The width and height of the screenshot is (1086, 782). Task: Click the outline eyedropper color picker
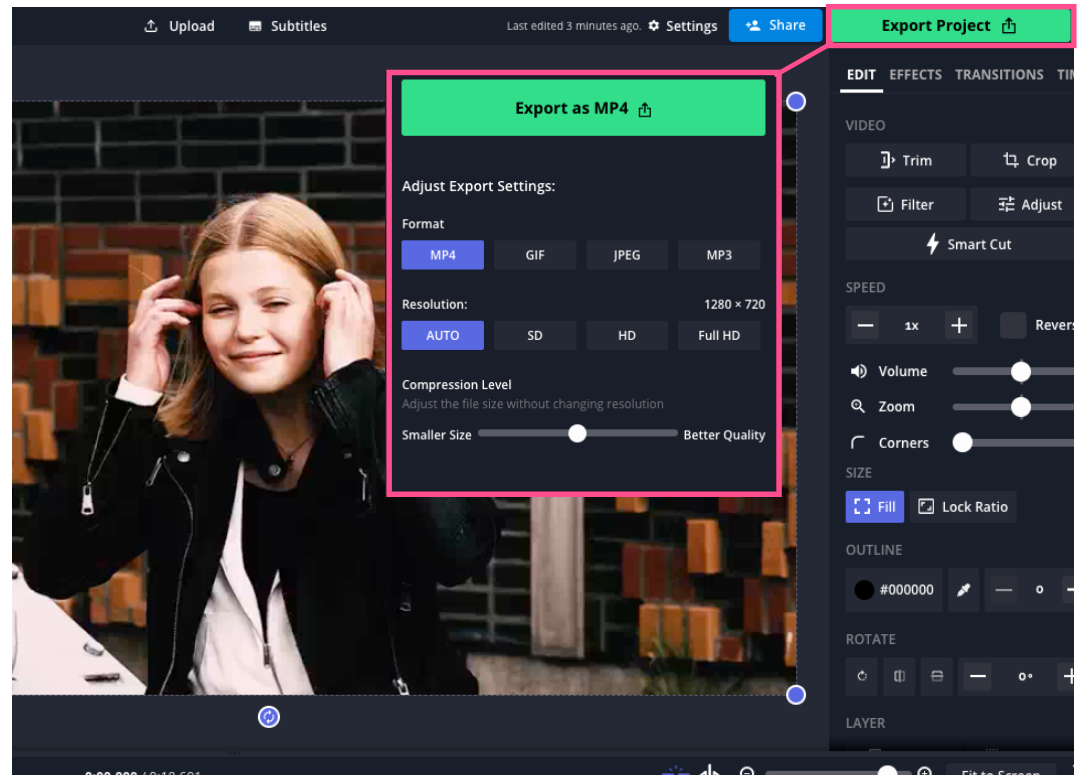pos(963,590)
